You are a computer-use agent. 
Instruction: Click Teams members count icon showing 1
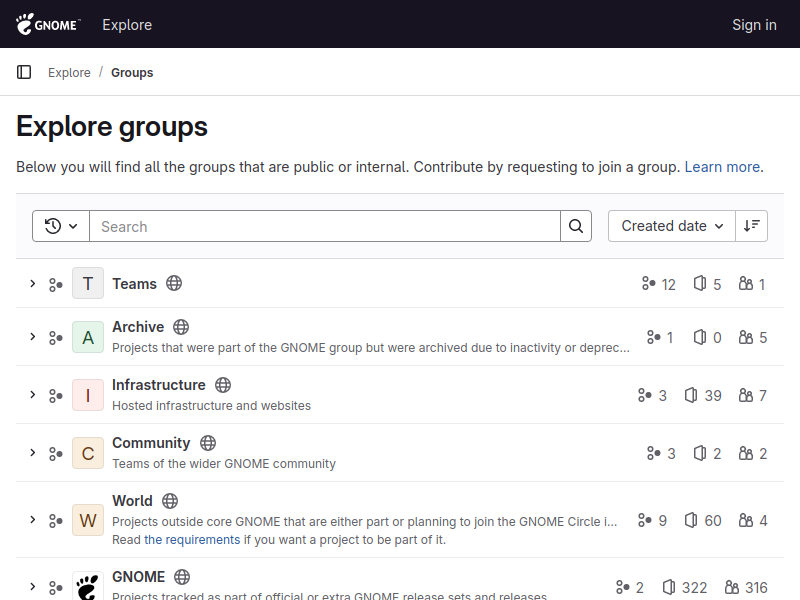pos(746,283)
